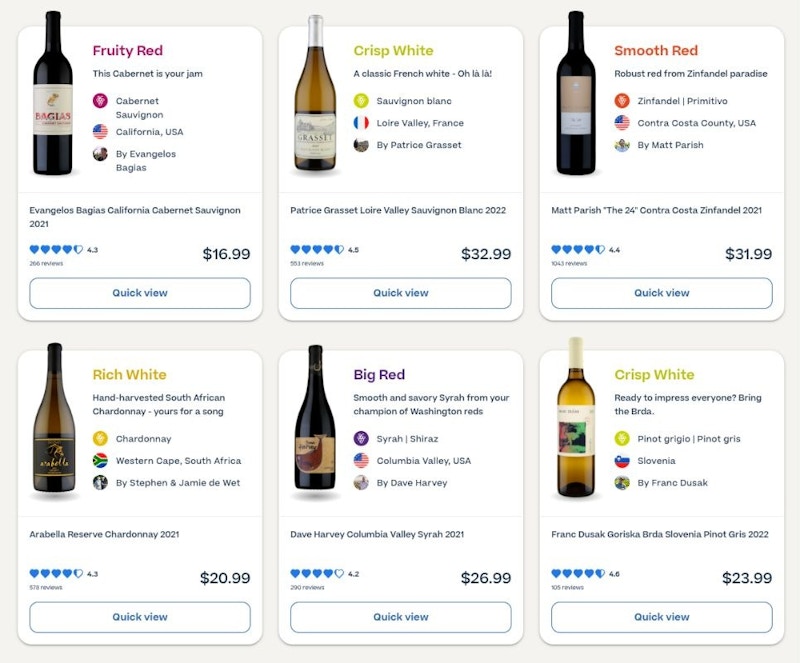Click the Arabella Chardonnay bottle image

click(54, 420)
